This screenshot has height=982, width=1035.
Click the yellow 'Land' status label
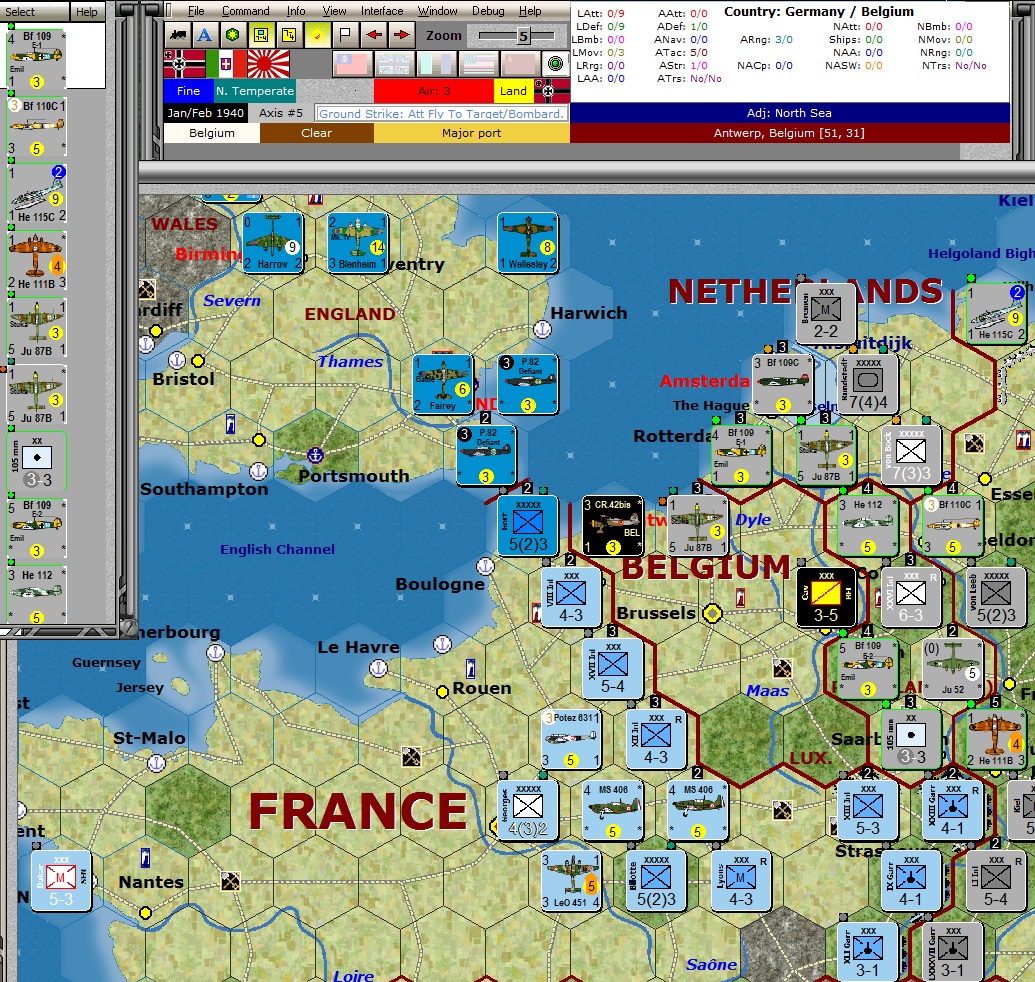513,91
